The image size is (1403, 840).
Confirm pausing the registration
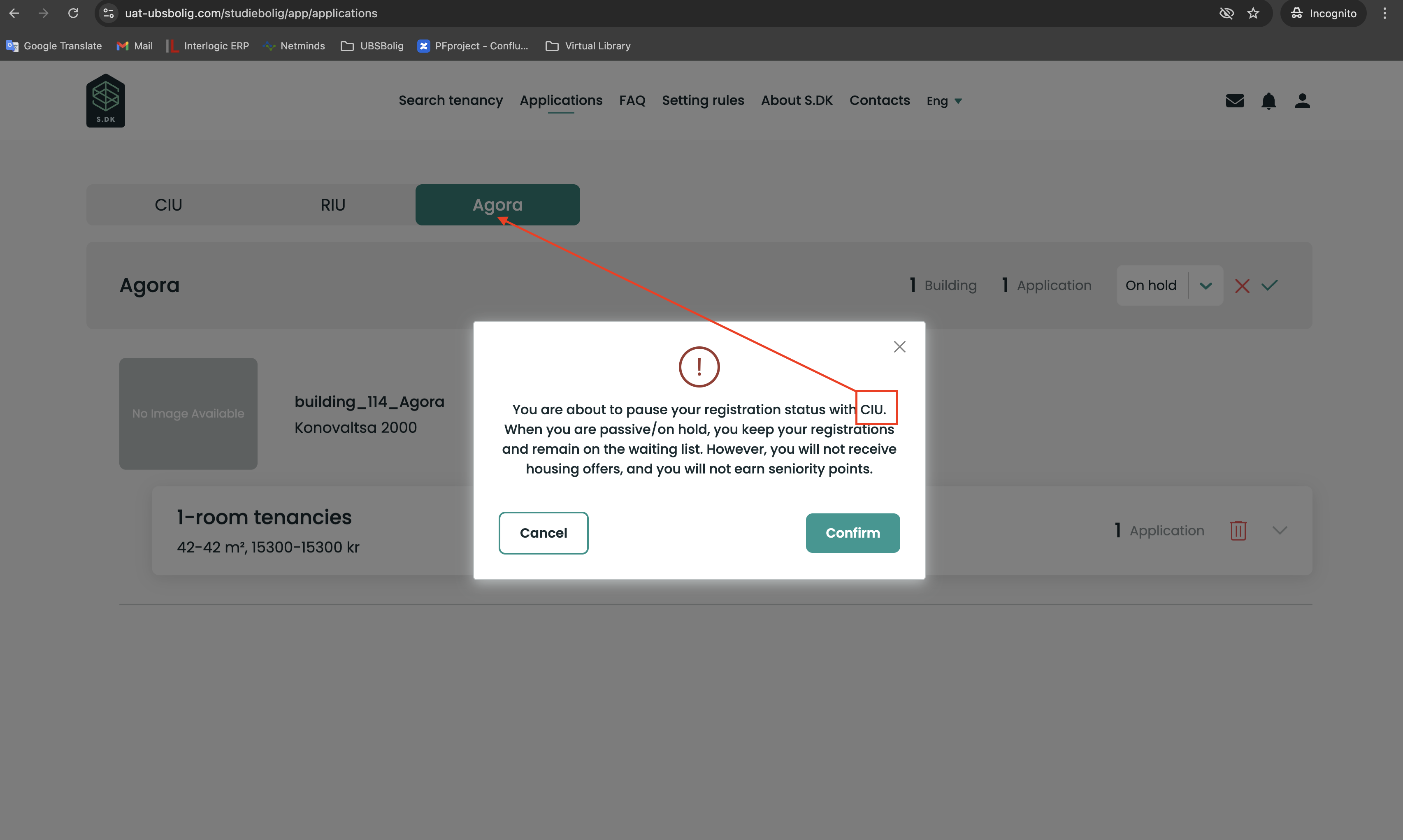point(852,533)
